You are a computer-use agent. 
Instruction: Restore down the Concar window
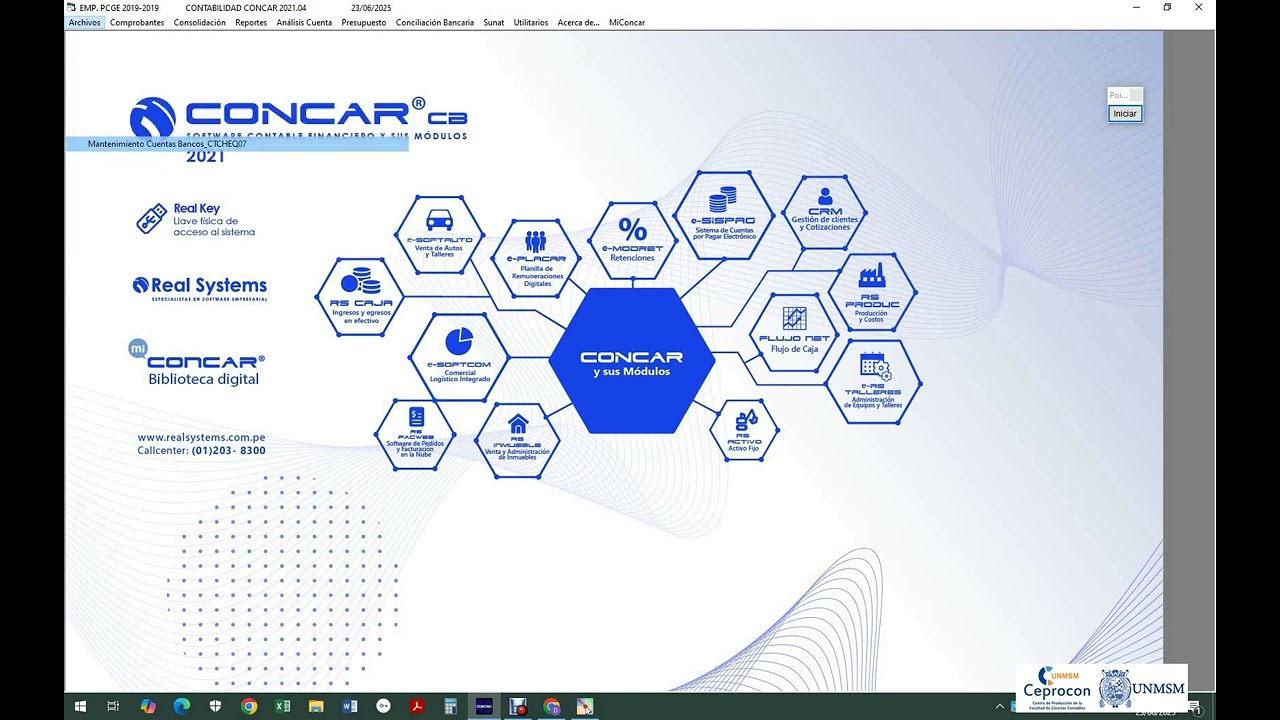coord(1167,7)
